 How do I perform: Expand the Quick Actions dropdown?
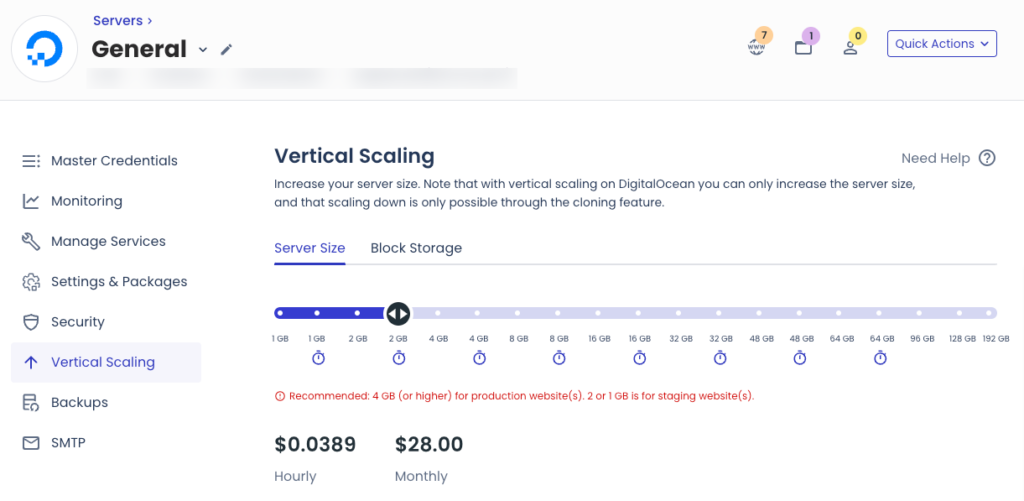pos(942,44)
